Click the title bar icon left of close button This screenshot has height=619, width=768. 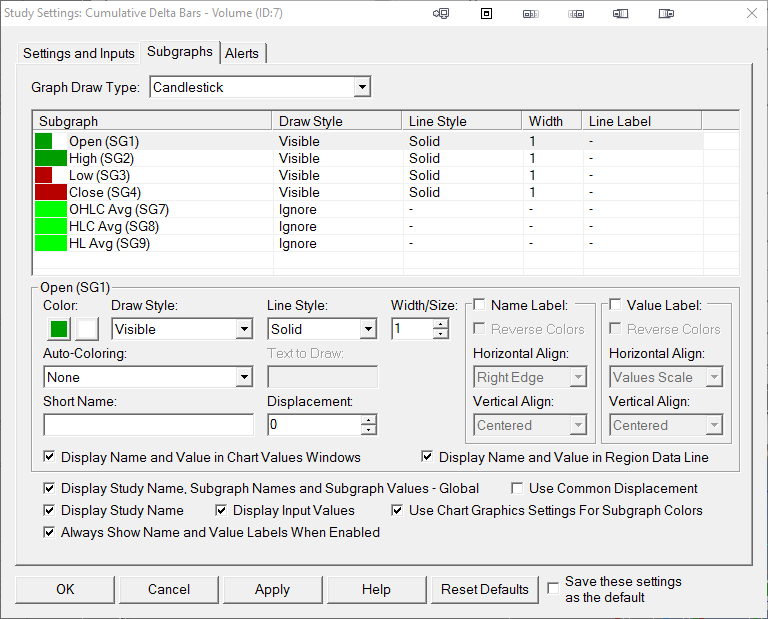tap(665, 14)
